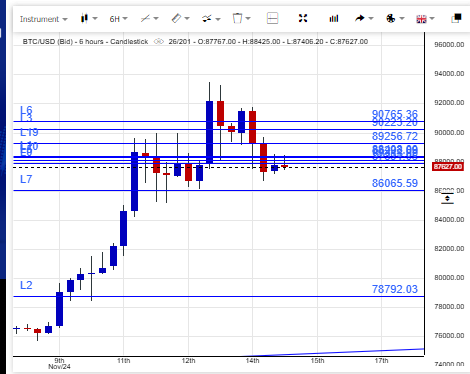
Task: Click the 14th date axis label
Action: (x=252, y=361)
